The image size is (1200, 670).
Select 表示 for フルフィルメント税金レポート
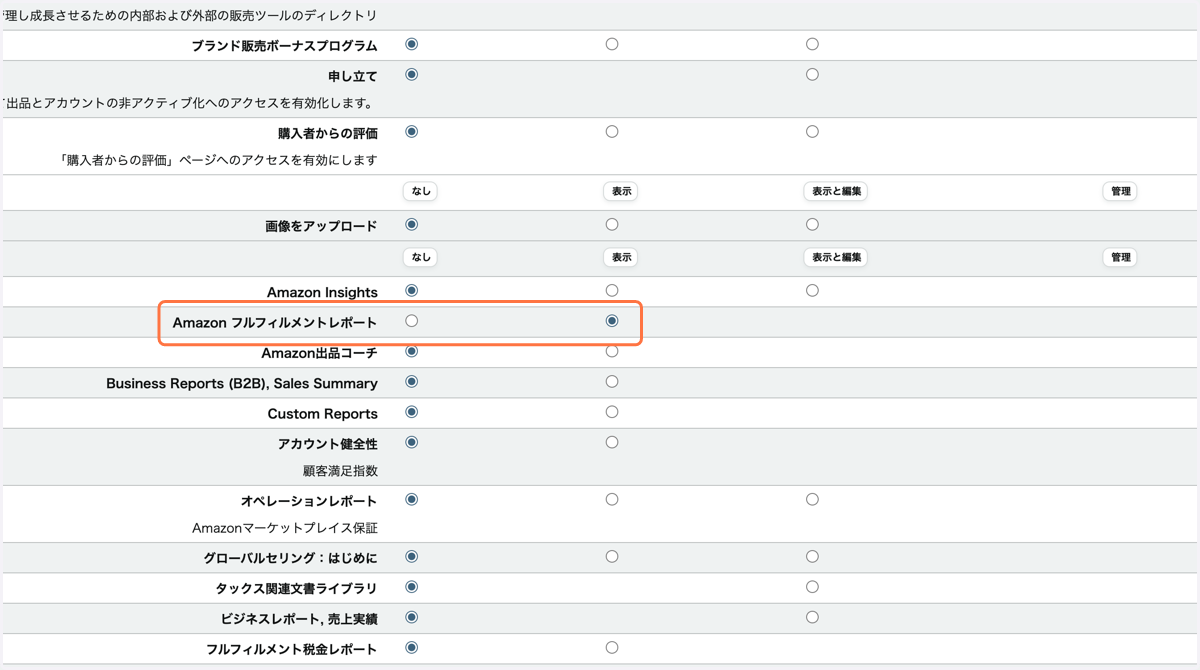[612, 647]
